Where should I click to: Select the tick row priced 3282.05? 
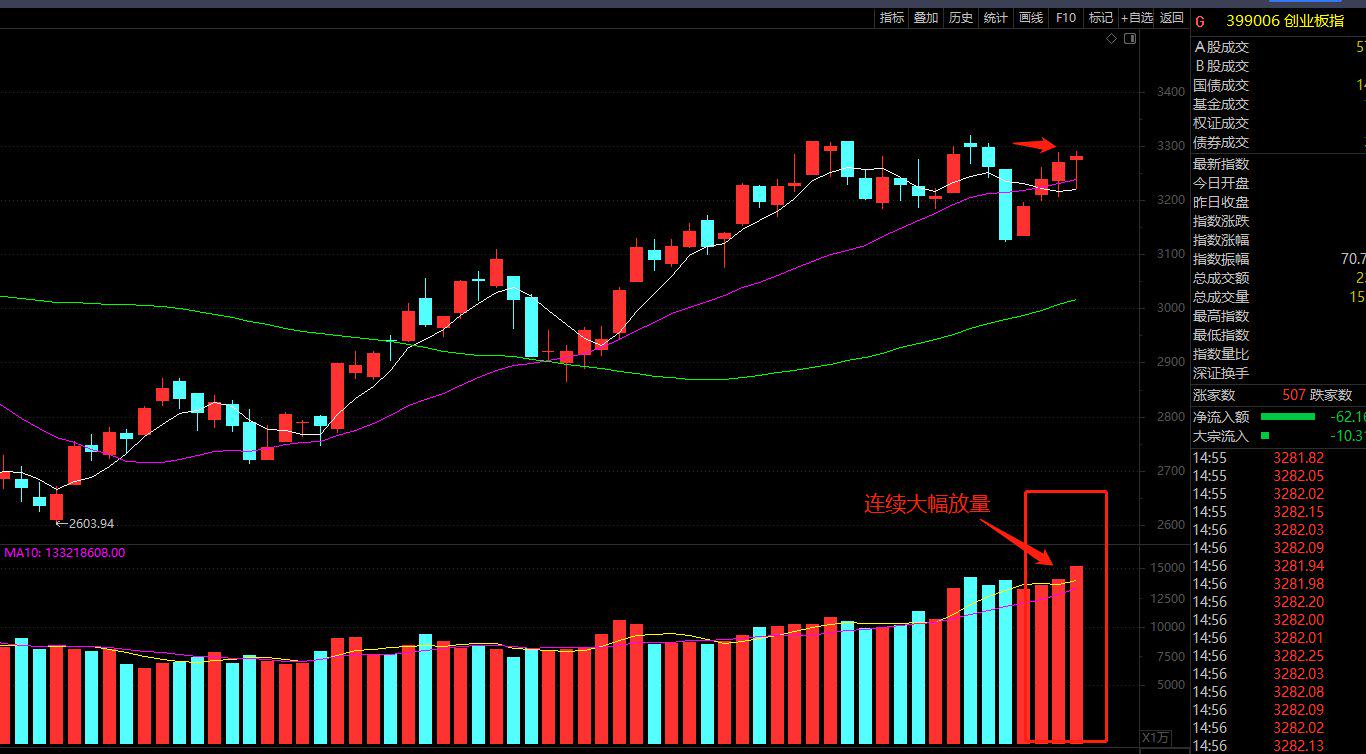coord(1278,476)
